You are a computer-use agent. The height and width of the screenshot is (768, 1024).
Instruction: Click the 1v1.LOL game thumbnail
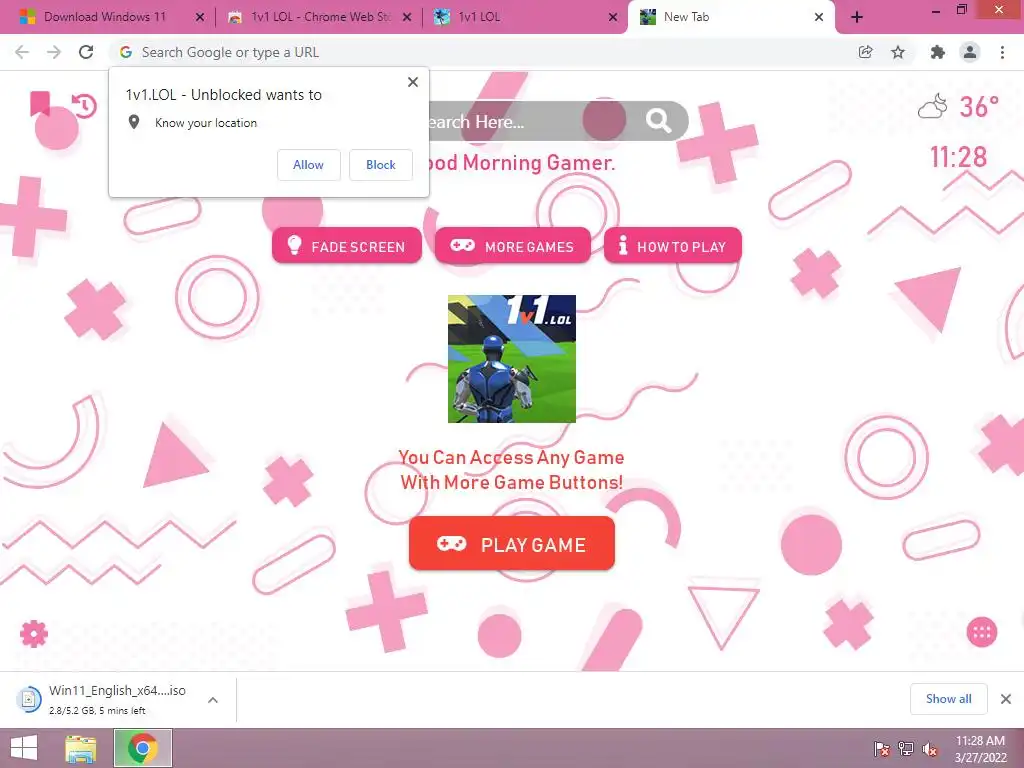[512, 359]
